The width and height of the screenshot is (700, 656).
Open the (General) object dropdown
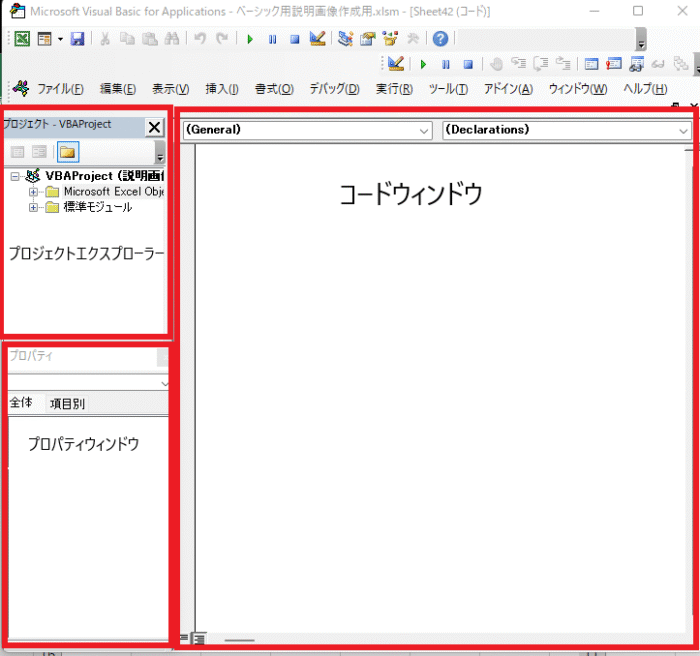coord(424,130)
